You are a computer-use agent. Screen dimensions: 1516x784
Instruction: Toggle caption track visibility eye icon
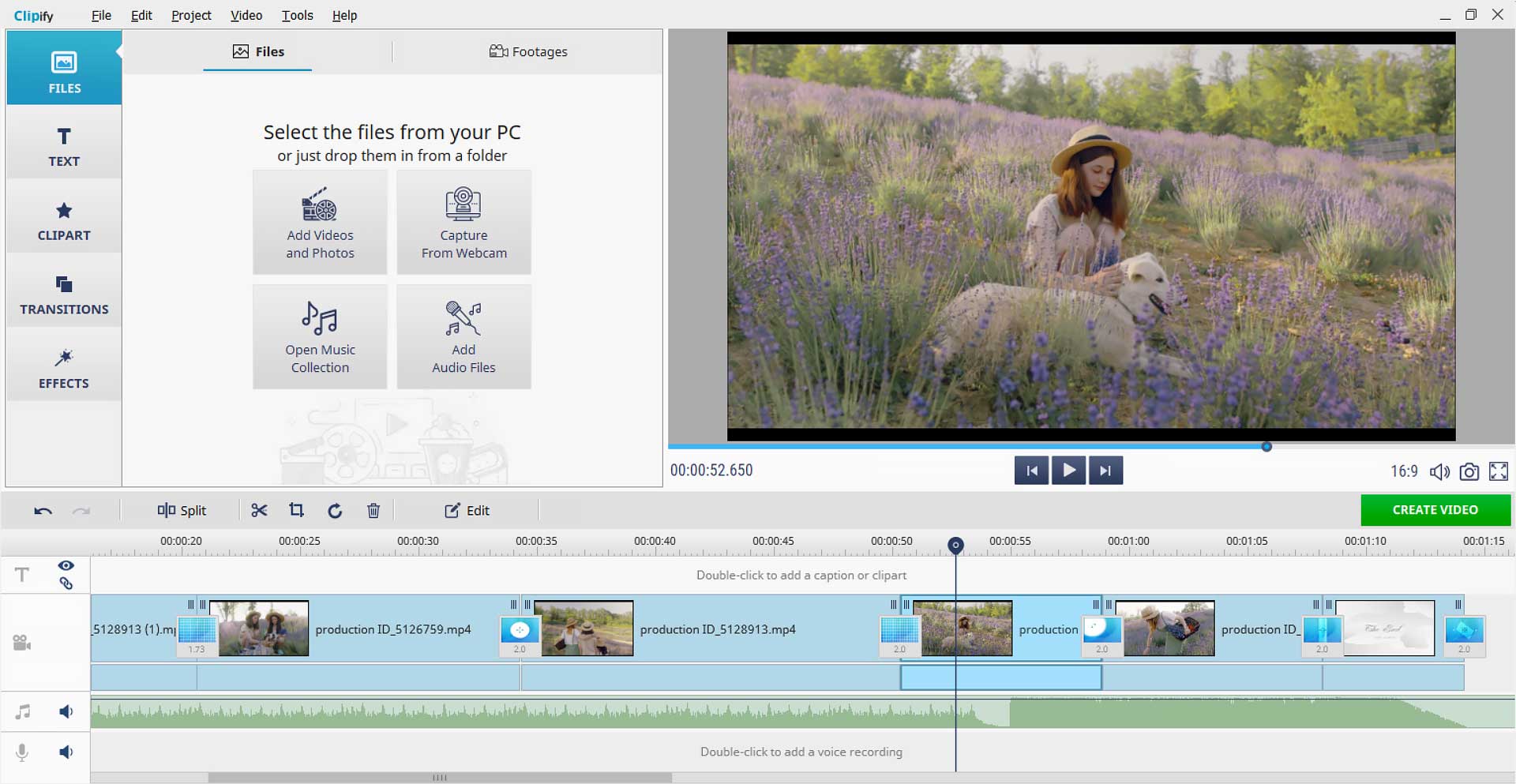(x=66, y=565)
